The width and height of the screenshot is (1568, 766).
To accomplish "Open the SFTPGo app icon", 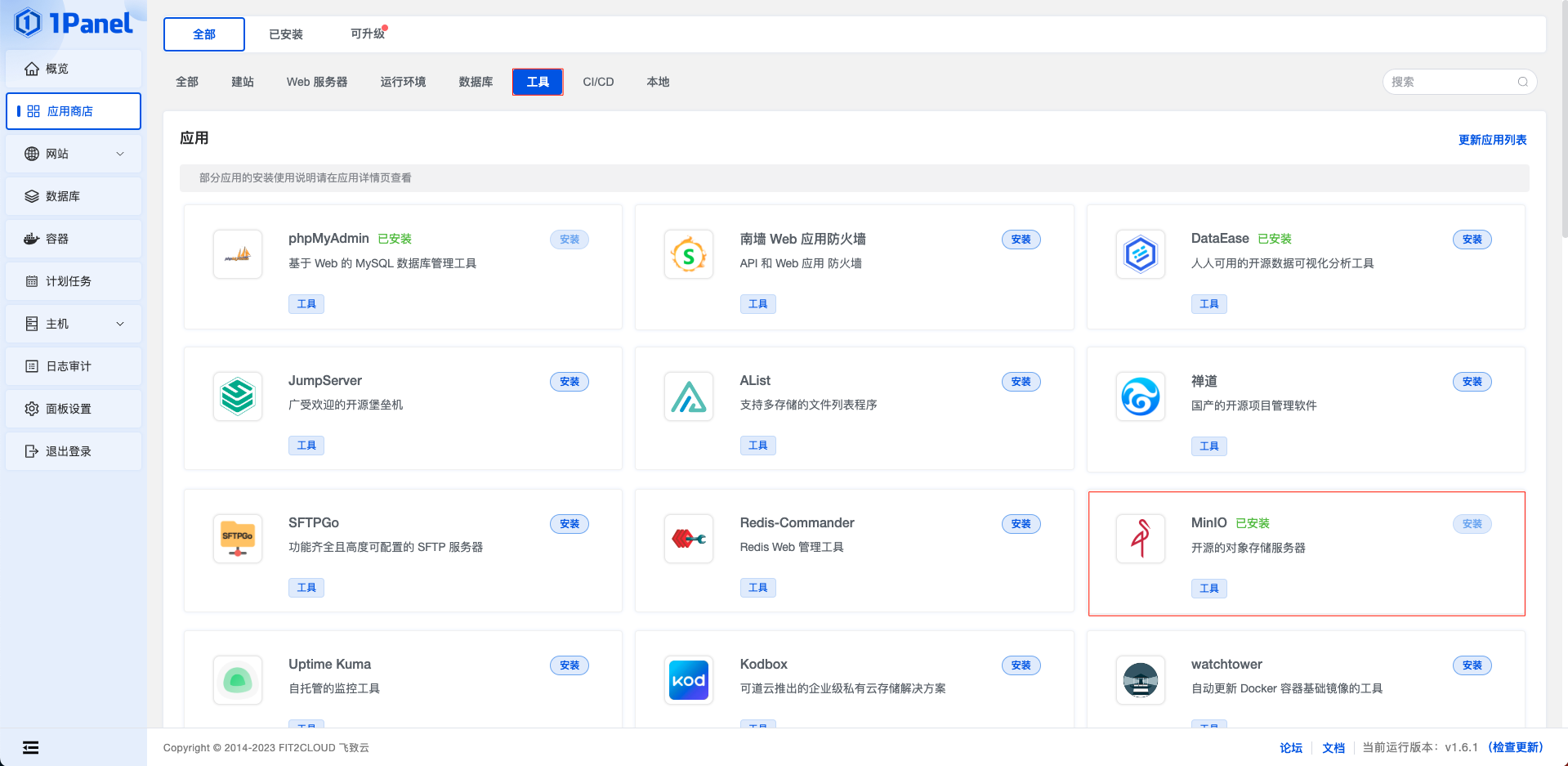I will click(x=238, y=539).
